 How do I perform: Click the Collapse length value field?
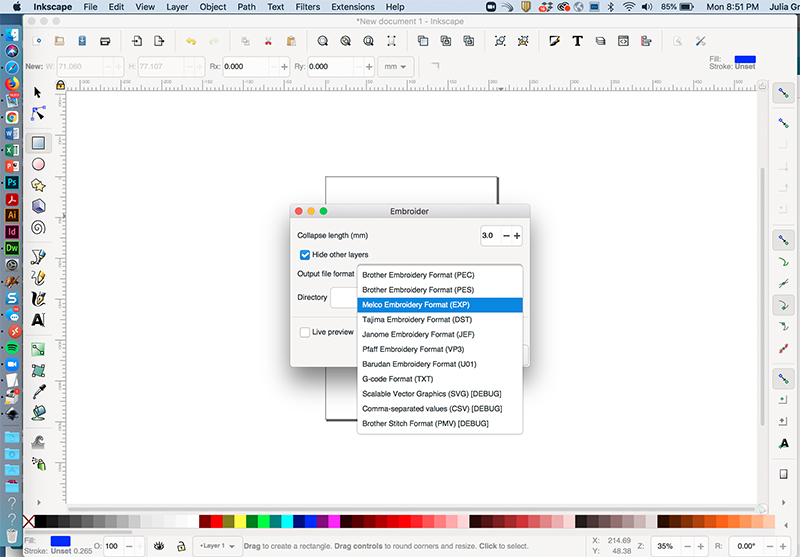pos(490,236)
